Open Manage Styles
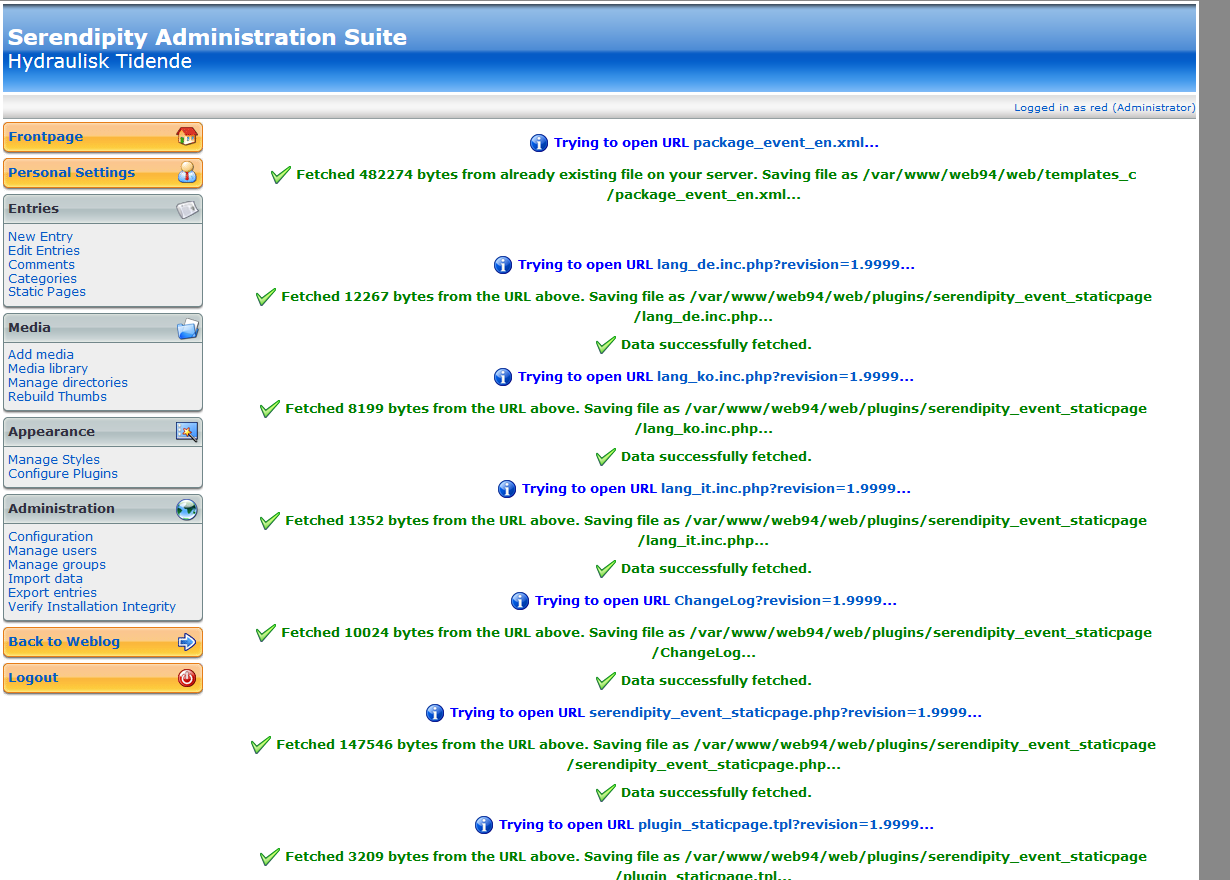 click(54, 460)
